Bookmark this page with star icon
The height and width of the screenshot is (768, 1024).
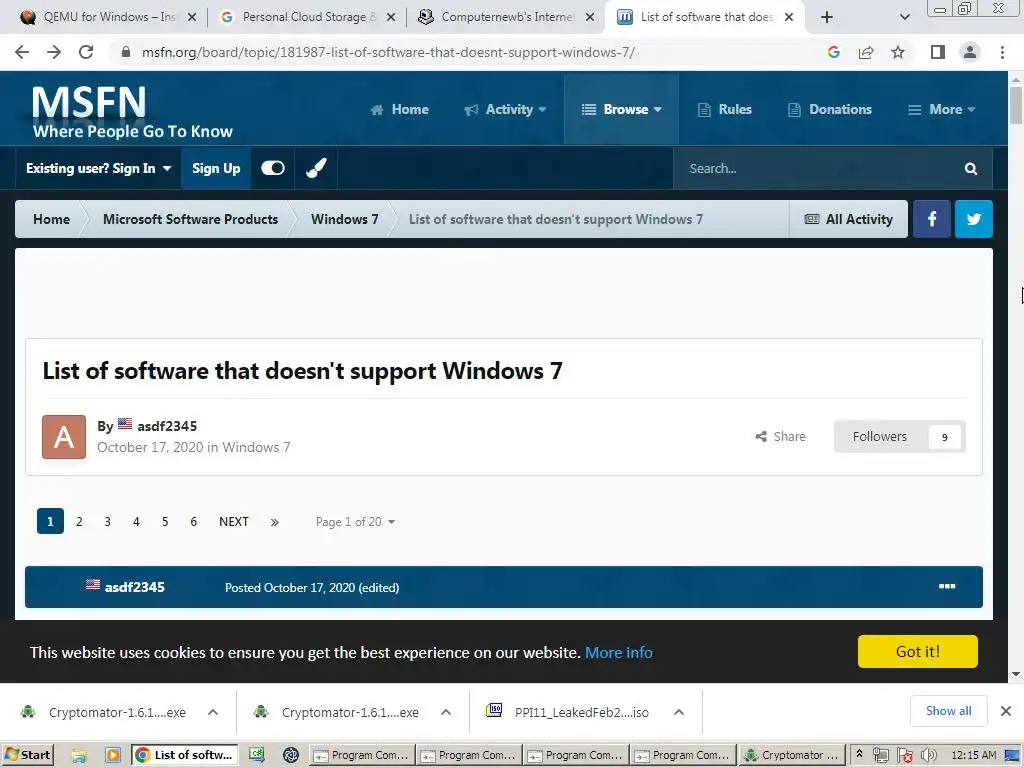point(898,52)
